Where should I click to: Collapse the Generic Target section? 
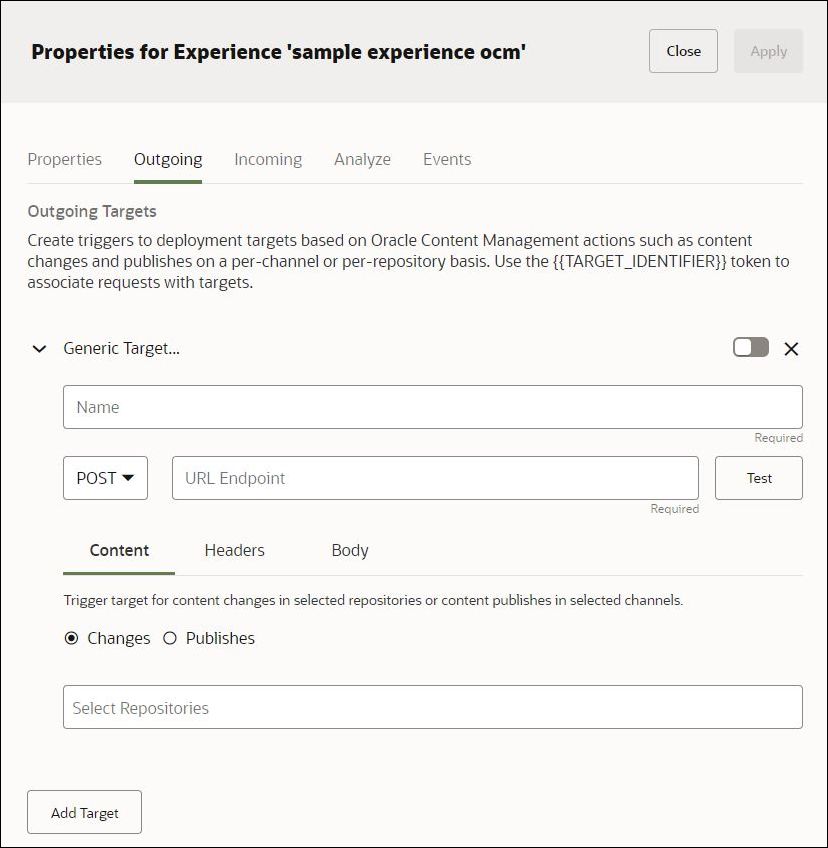(x=39, y=348)
